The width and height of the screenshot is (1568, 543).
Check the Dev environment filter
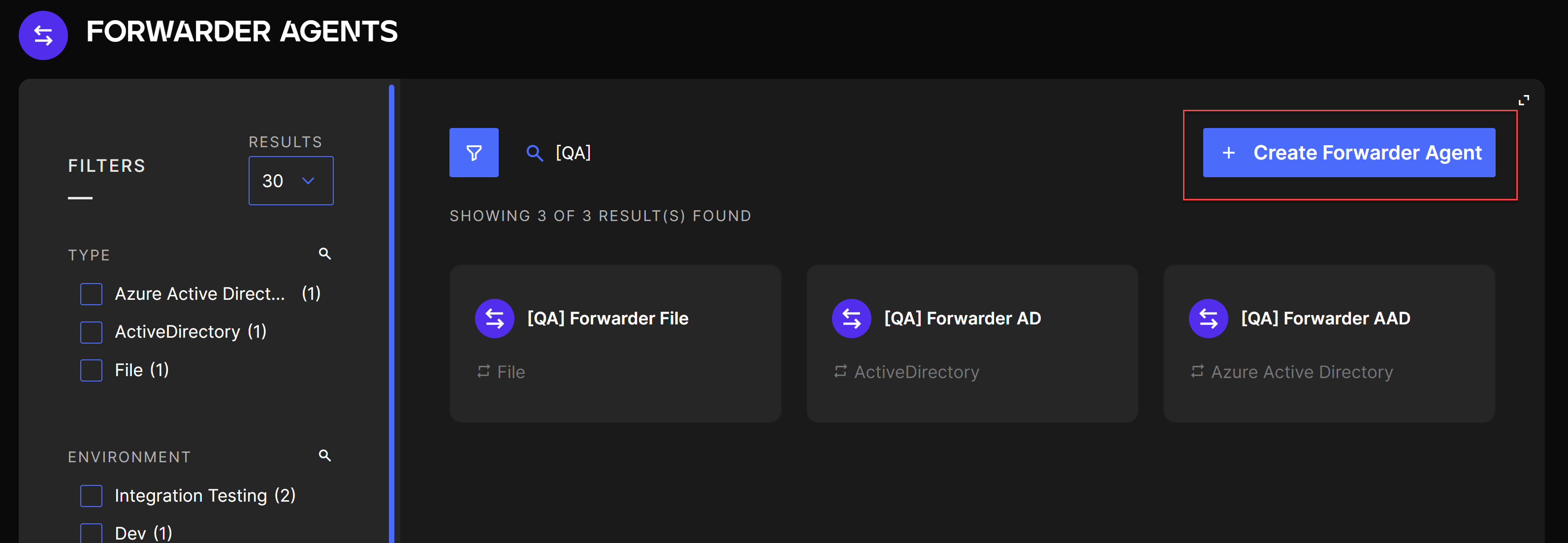[x=91, y=533]
